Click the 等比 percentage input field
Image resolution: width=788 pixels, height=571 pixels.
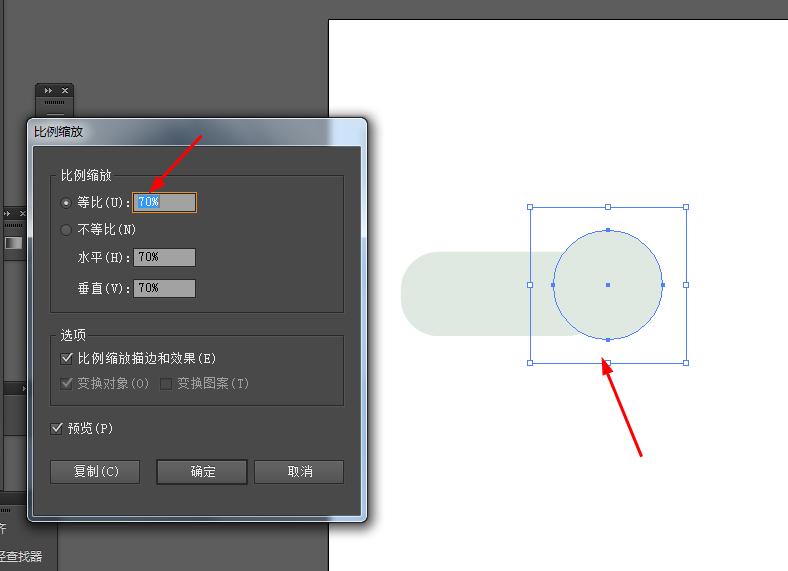click(x=164, y=203)
